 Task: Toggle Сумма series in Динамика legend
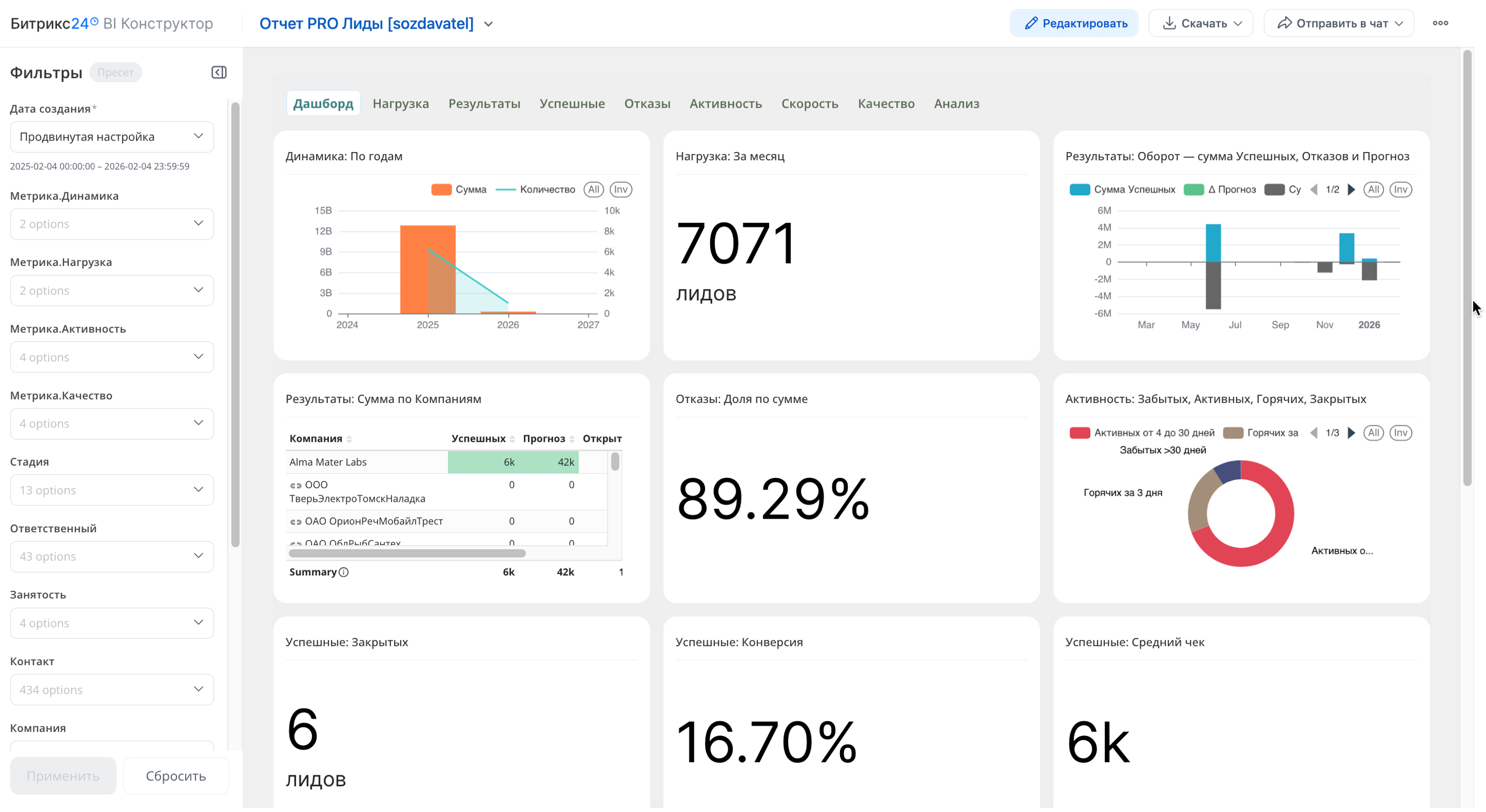click(441, 190)
